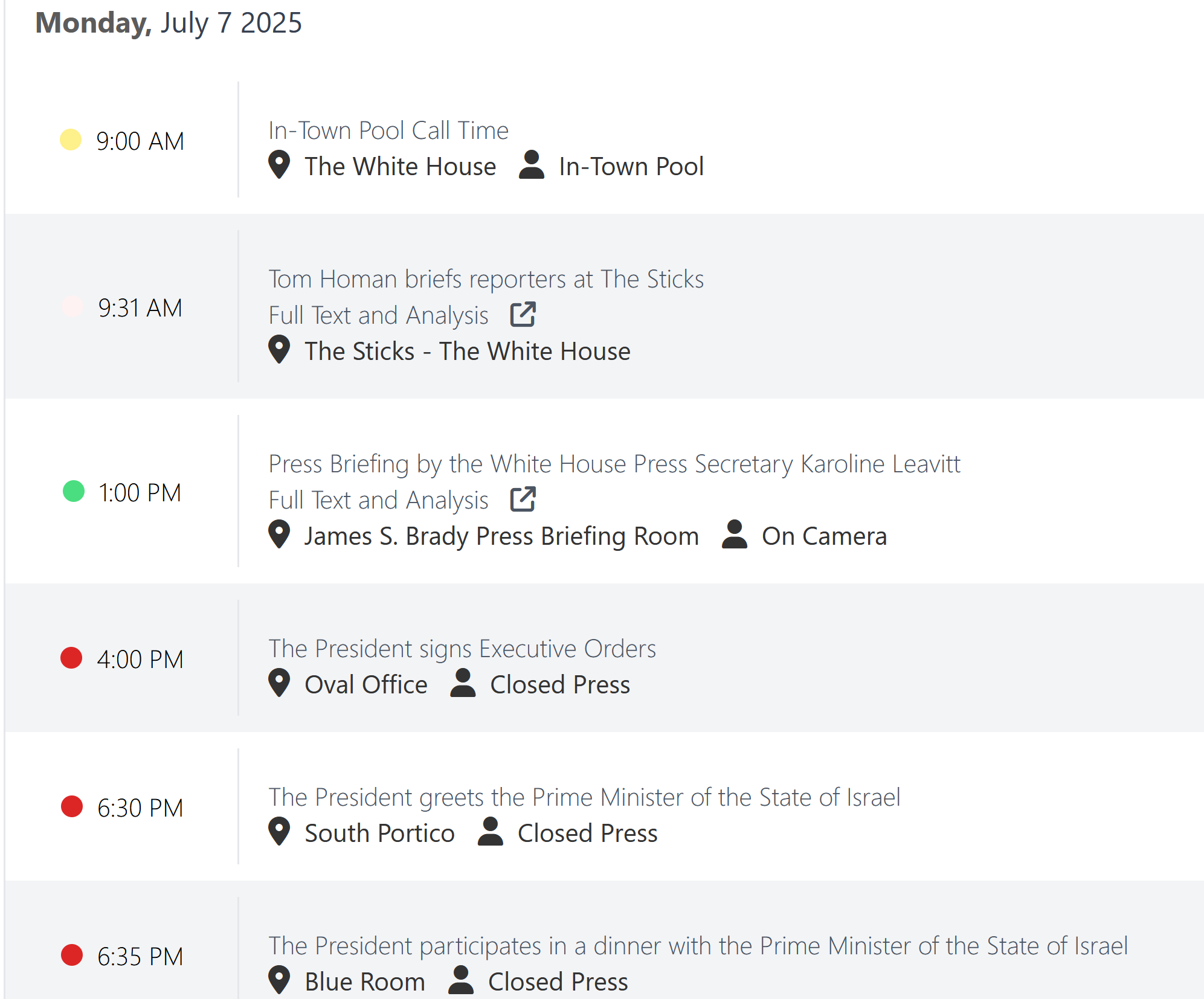Click location pin beside James S. Brady Room
Image resolution: width=1204 pixels, height=999 pixels.
click(279, 535)
